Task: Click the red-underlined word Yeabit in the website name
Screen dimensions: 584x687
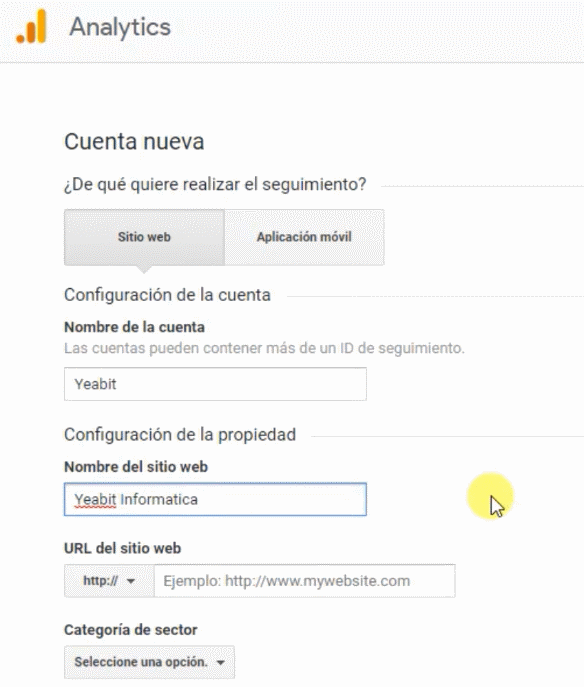Action: [x=95, y=499]
